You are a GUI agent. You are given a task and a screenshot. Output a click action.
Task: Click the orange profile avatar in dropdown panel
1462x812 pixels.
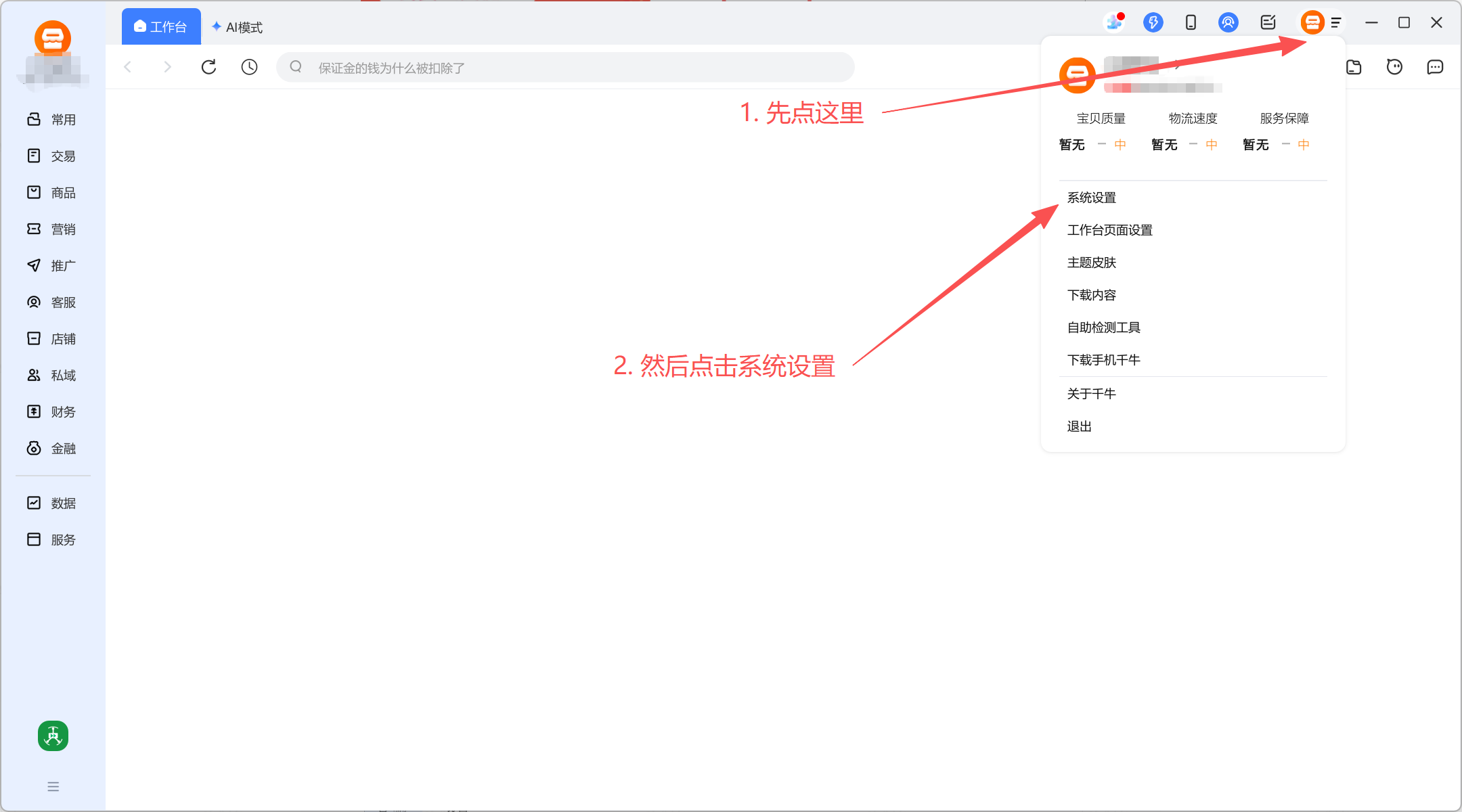click(1078, 76)
